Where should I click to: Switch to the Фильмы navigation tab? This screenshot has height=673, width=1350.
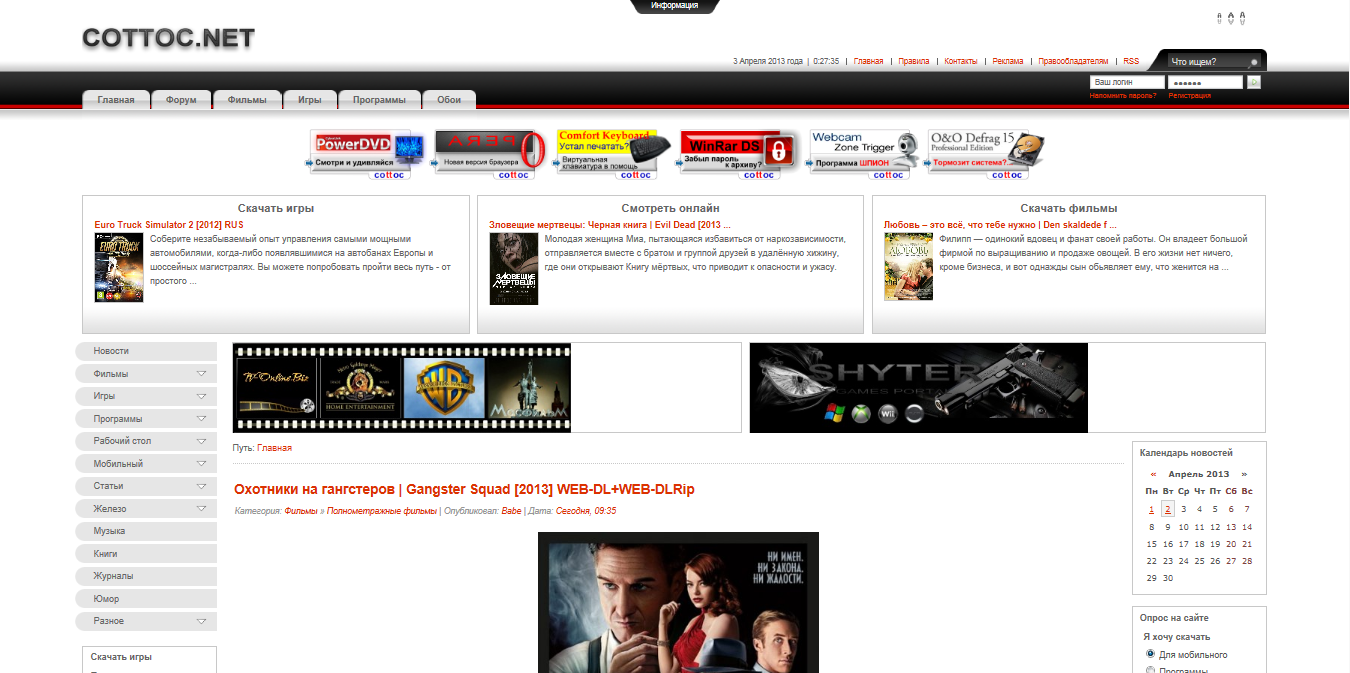click(x=247, y=100)
